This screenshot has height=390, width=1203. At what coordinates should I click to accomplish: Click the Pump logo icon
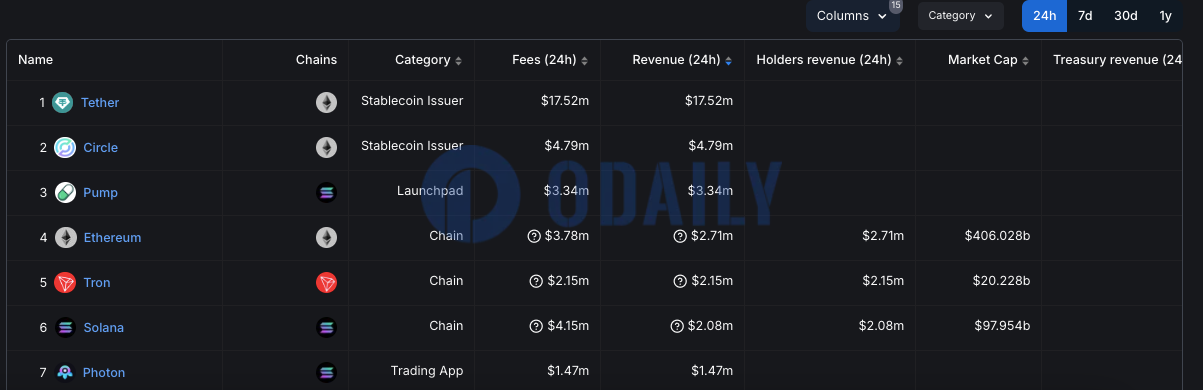(64, 192)
